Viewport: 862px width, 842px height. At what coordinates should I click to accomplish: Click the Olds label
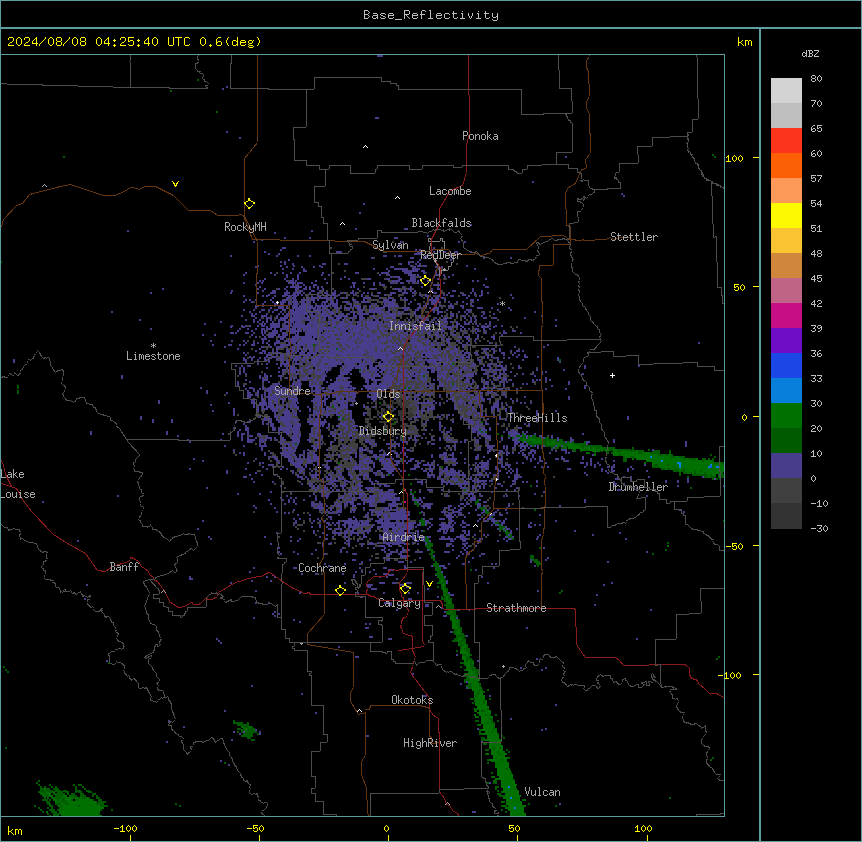point(388,394)
